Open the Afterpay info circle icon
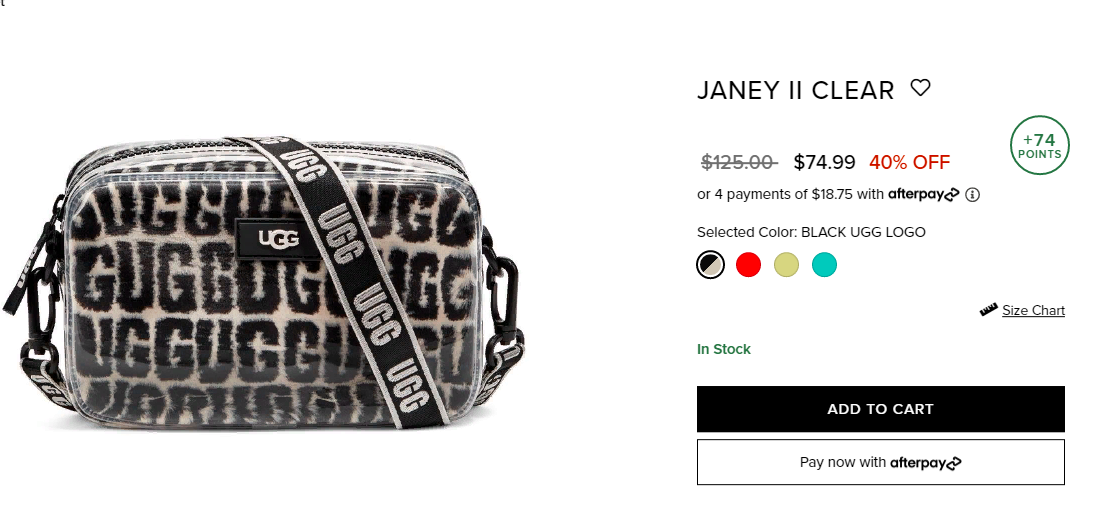 [x=972, y=195]
